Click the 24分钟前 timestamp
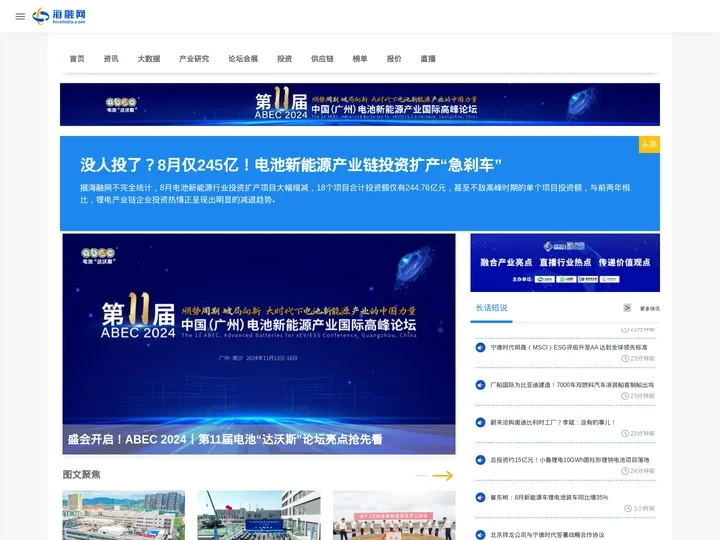The height and width of the screenshot is (540, 720). 642,471
